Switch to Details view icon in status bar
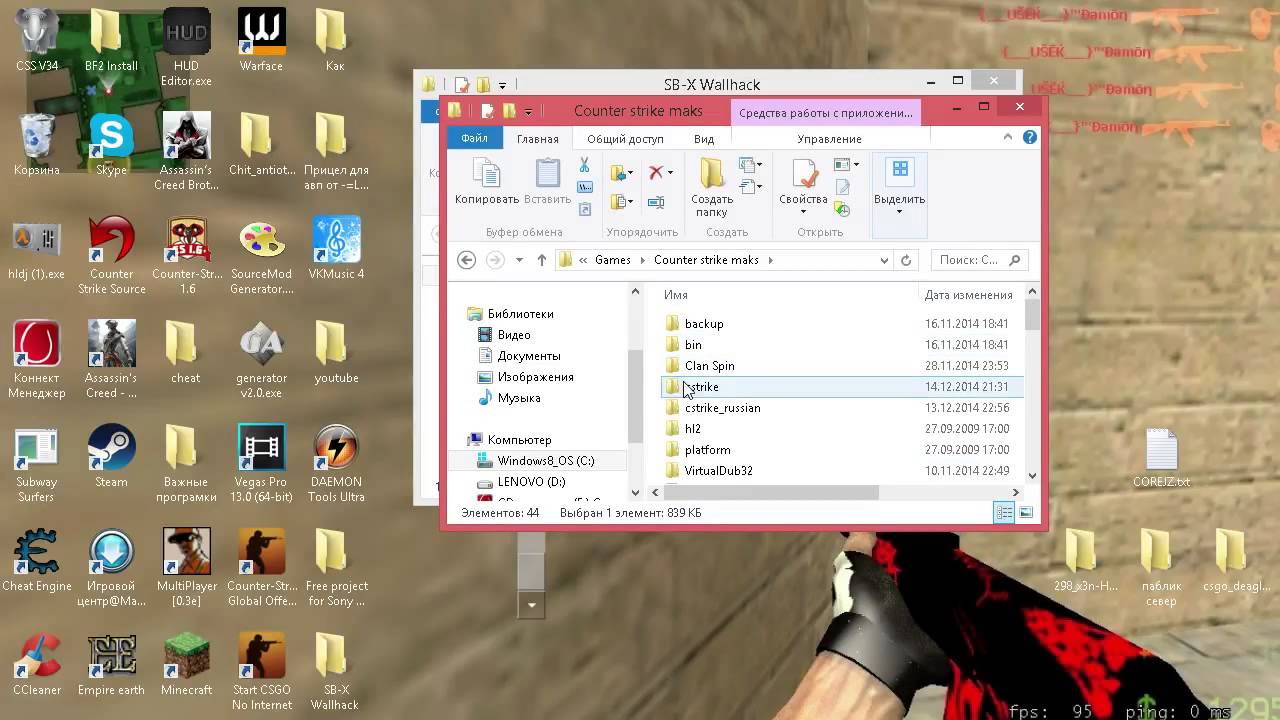Viewport: 1280px width, 720px height. click(x=1003, y=513)
